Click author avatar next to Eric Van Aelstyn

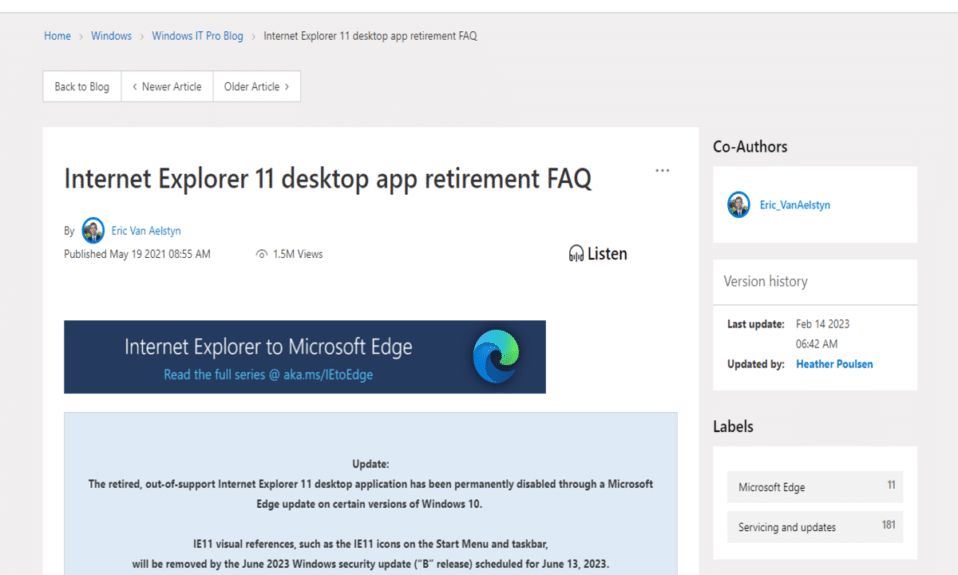(x=93, y=230)
